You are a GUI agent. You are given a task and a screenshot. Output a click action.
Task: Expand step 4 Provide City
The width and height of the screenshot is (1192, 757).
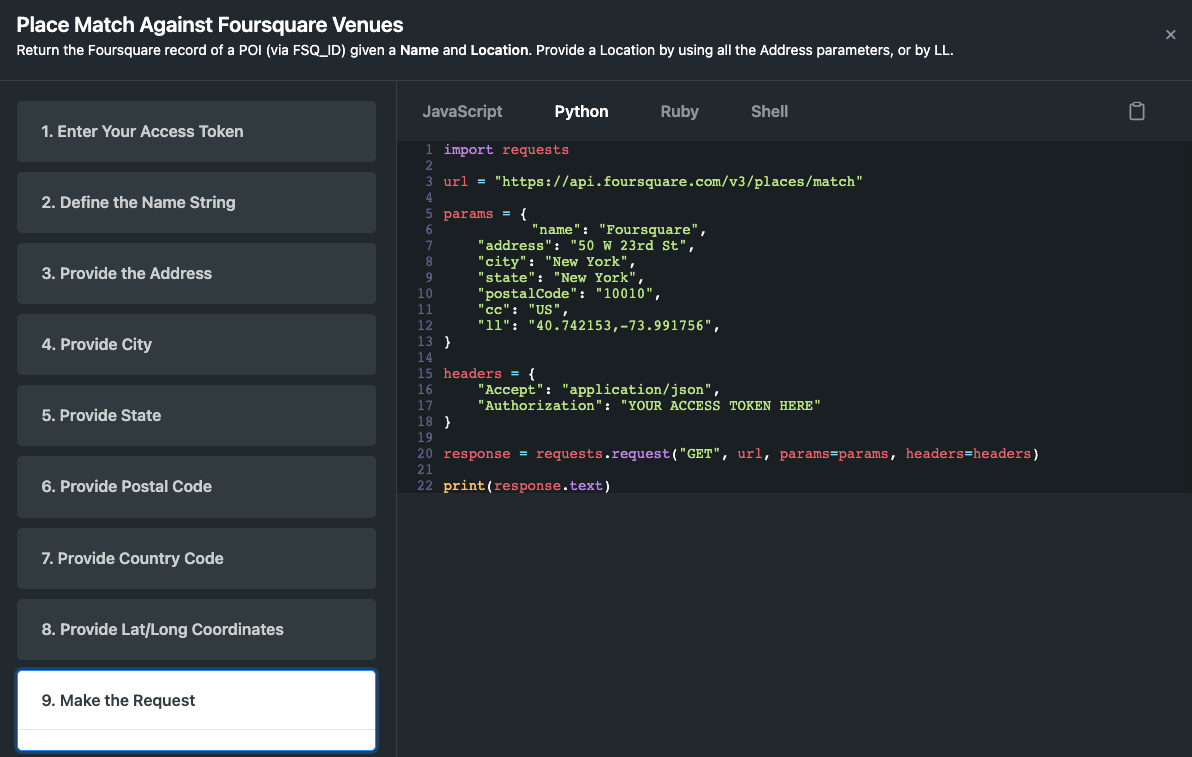pos(196,344)
